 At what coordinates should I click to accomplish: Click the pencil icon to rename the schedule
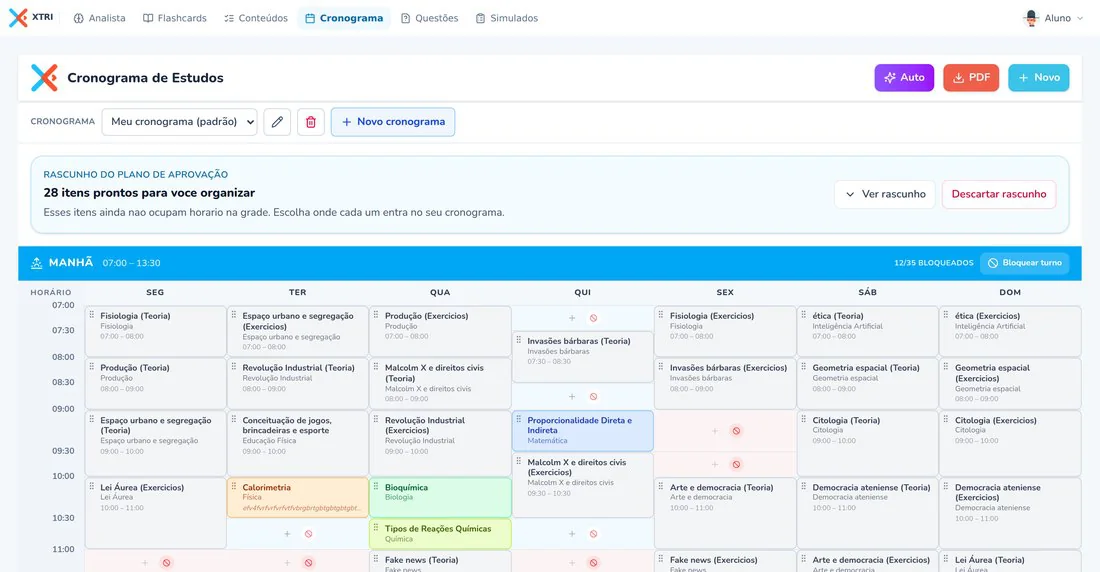pos(277,121)
